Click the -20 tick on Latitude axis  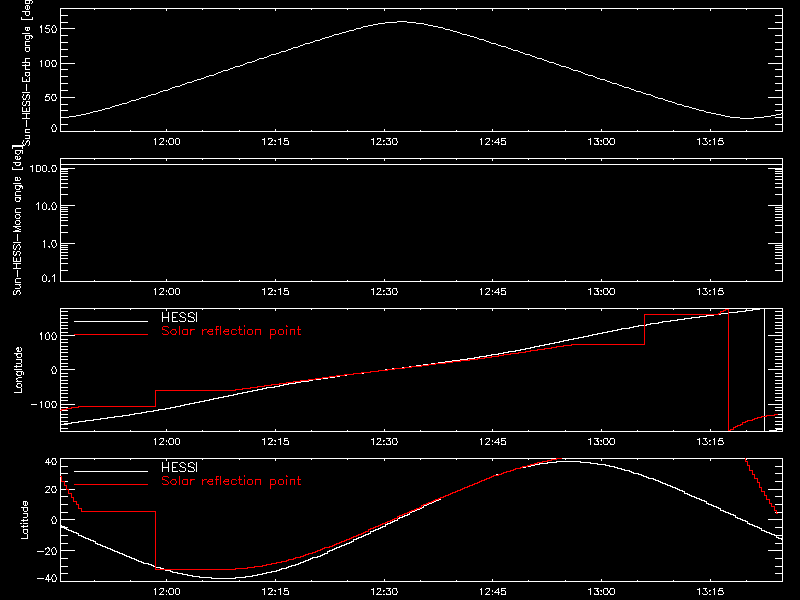click(47, 551)
